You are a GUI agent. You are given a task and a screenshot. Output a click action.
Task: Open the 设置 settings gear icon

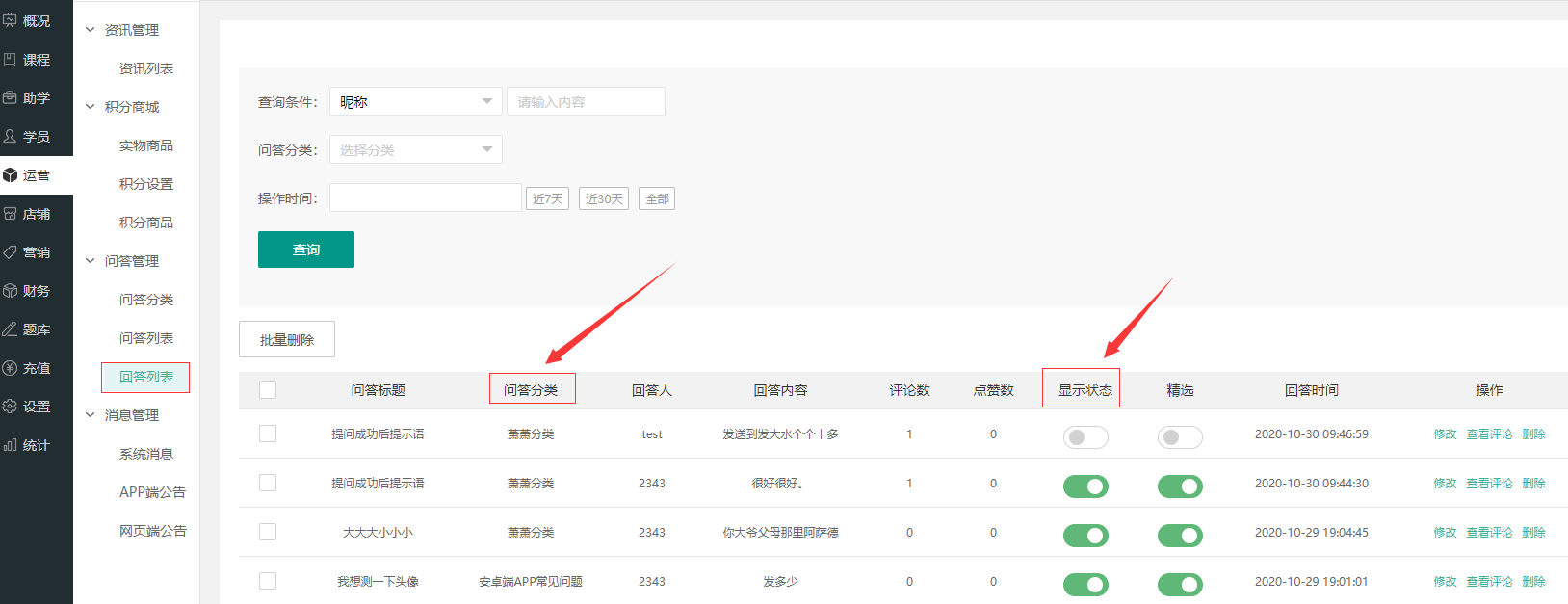10,406
